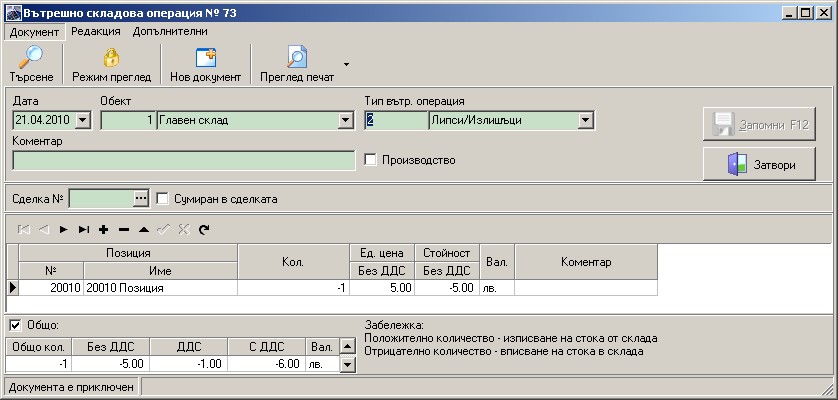Check Сумиран в сделката option
This screenshot has width=838, height=400.
coord(162,199)
